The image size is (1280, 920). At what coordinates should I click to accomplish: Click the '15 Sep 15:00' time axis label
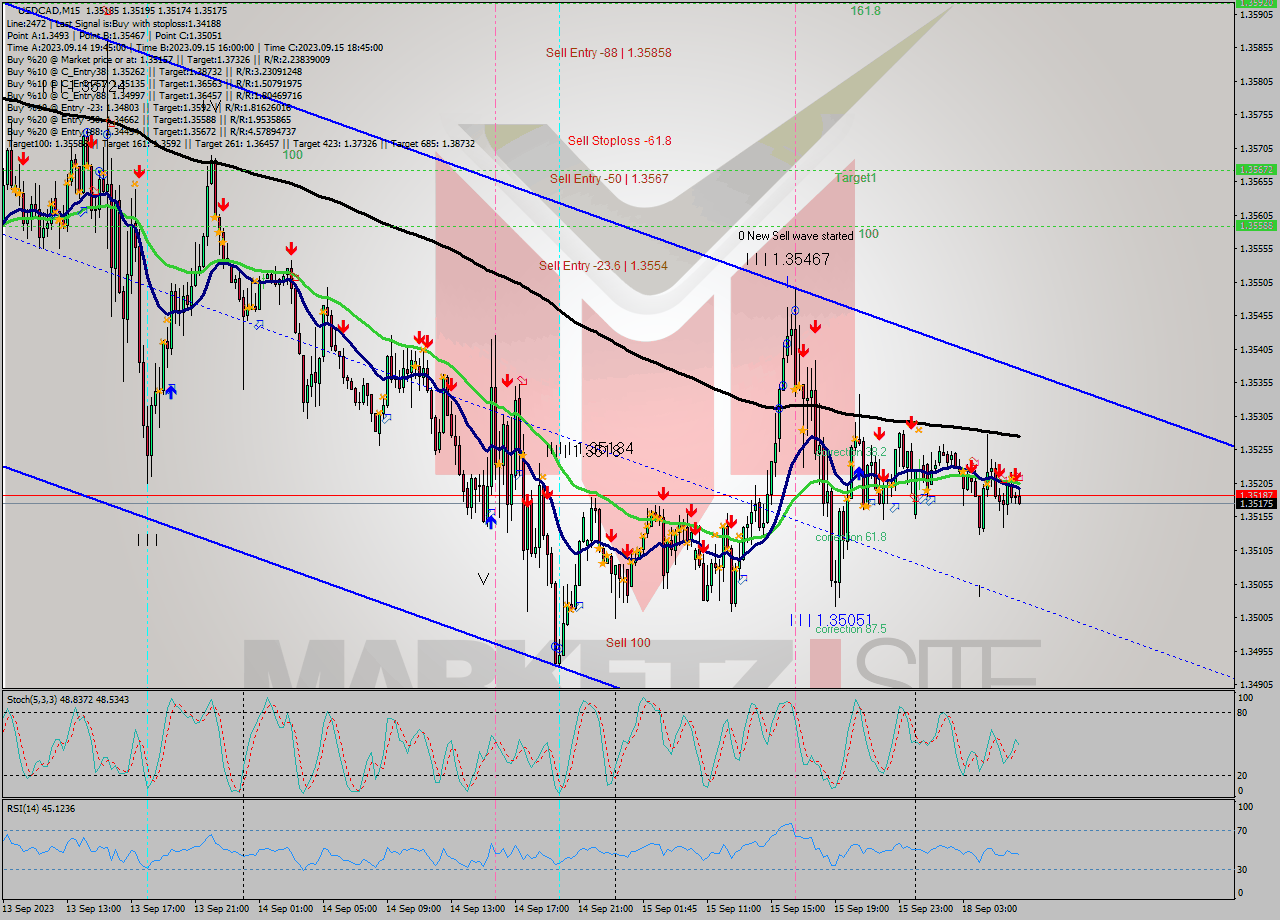798,909
